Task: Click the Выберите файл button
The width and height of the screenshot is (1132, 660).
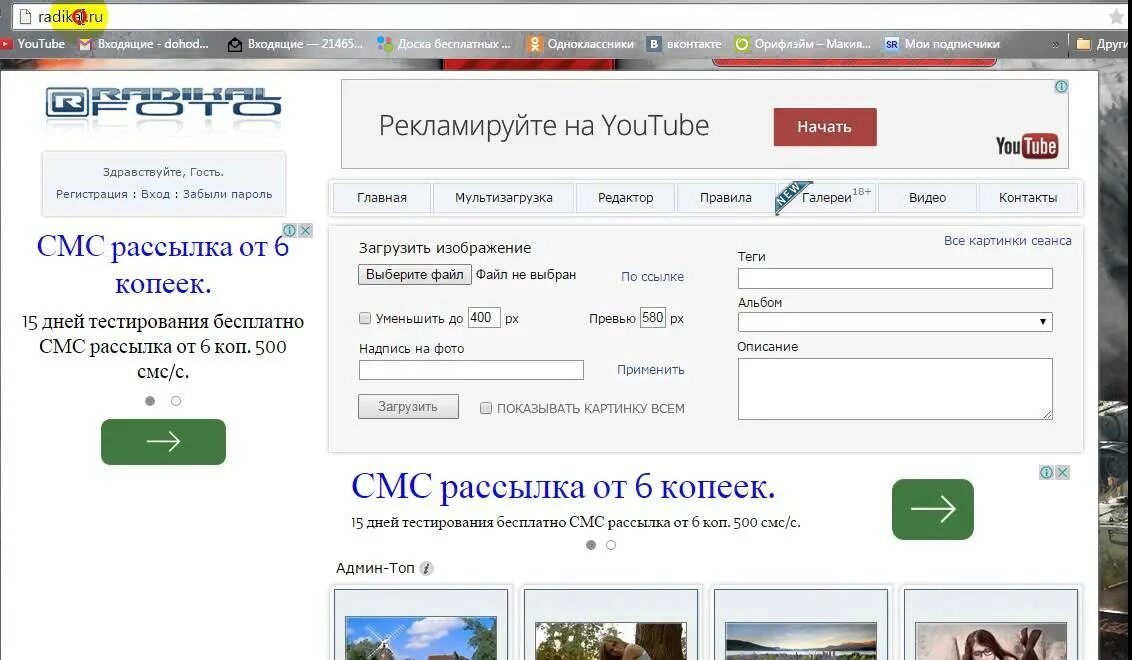Action: (x=414, y=274)
